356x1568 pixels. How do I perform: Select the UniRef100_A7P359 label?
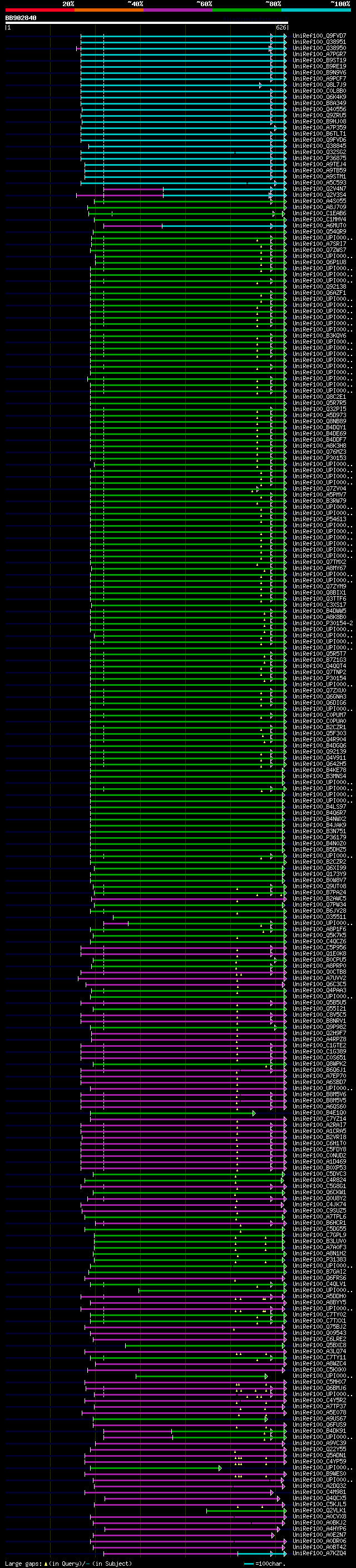pyautogui.click(x=319, y=128)
